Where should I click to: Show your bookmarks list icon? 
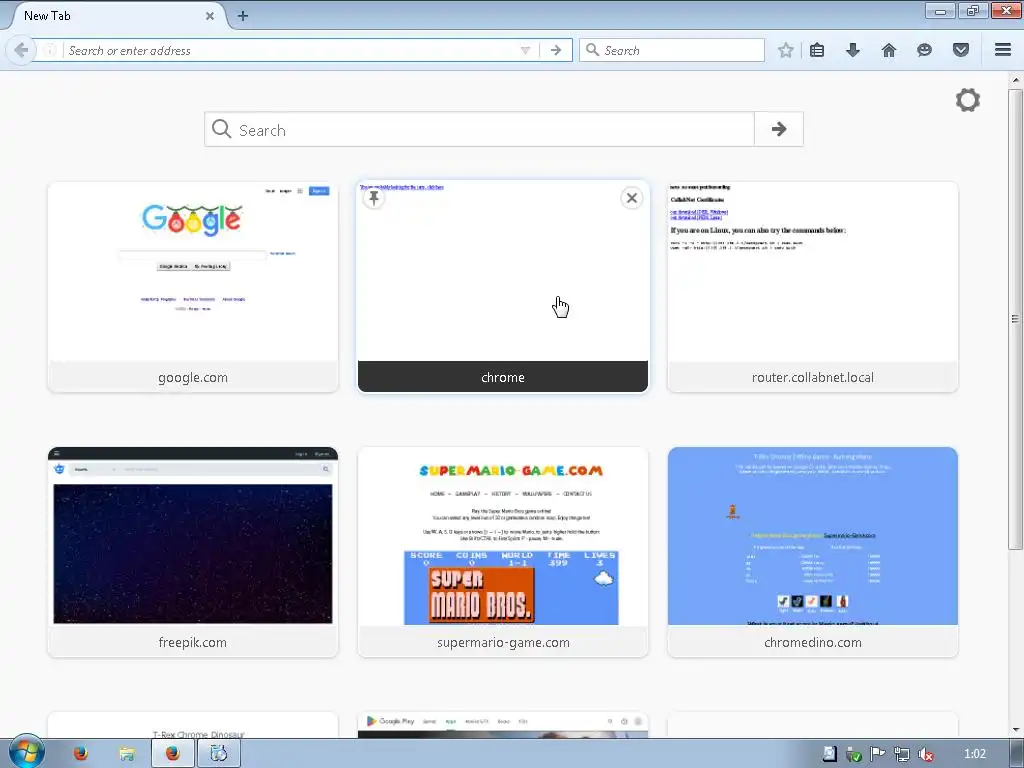[x=817, y=50]
